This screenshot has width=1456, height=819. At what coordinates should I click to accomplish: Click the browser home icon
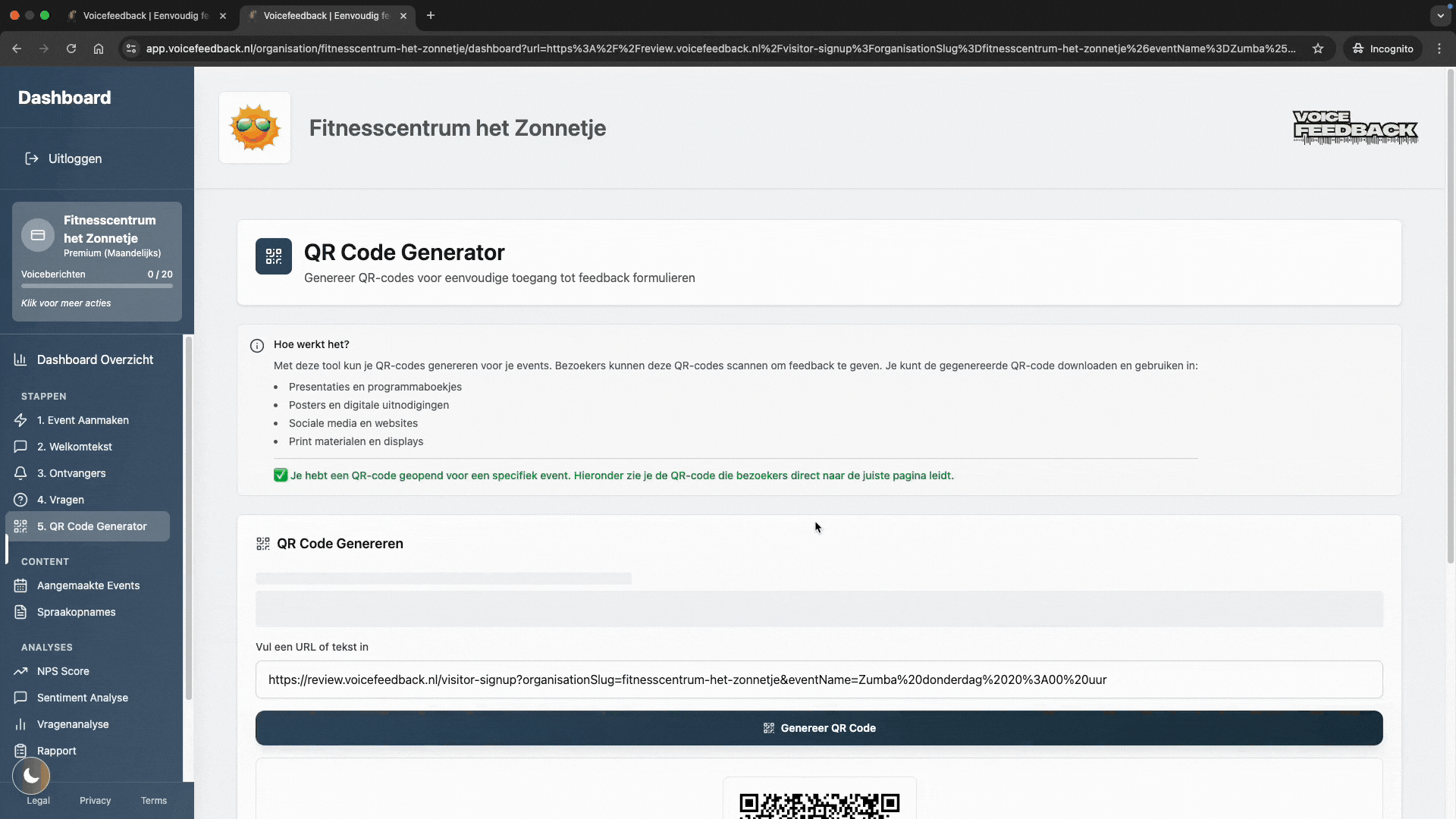coord(99,49)
